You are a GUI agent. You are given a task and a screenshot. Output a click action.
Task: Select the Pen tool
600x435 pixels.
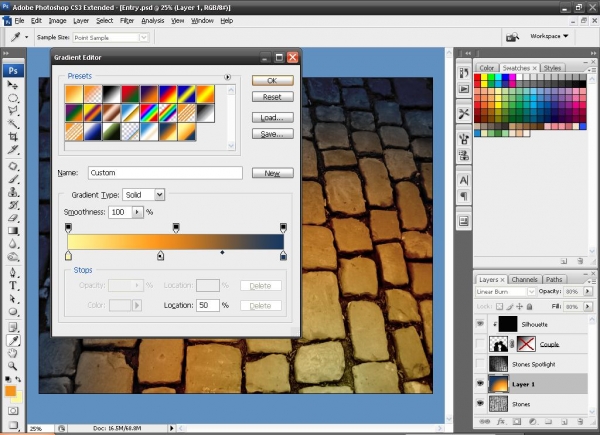[13, 273]
